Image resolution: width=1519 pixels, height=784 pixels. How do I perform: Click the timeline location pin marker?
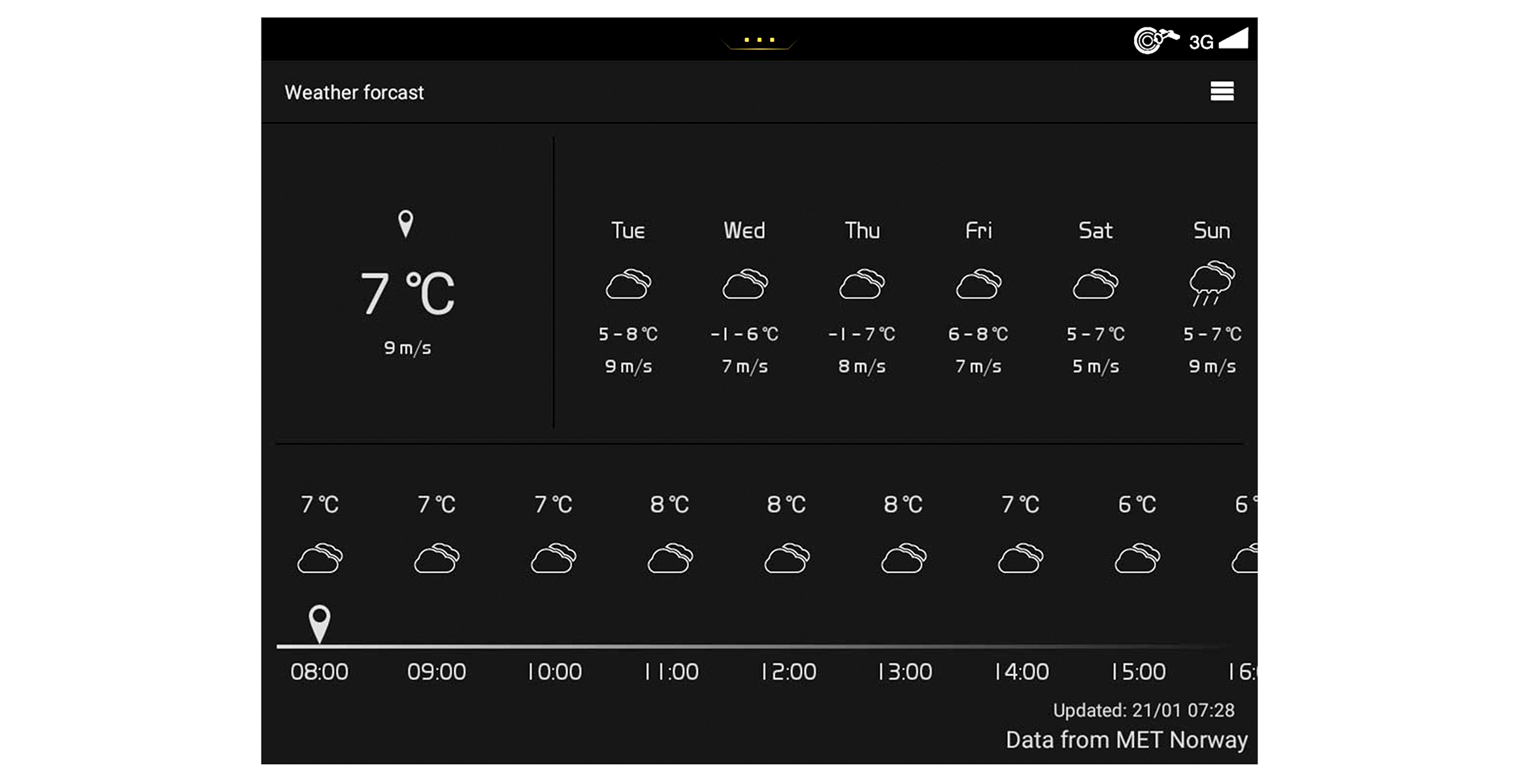click(319, 623)
